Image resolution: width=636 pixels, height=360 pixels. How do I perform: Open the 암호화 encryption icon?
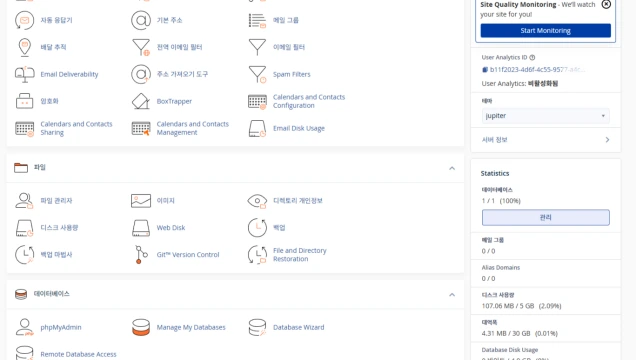tap(24, 101)
